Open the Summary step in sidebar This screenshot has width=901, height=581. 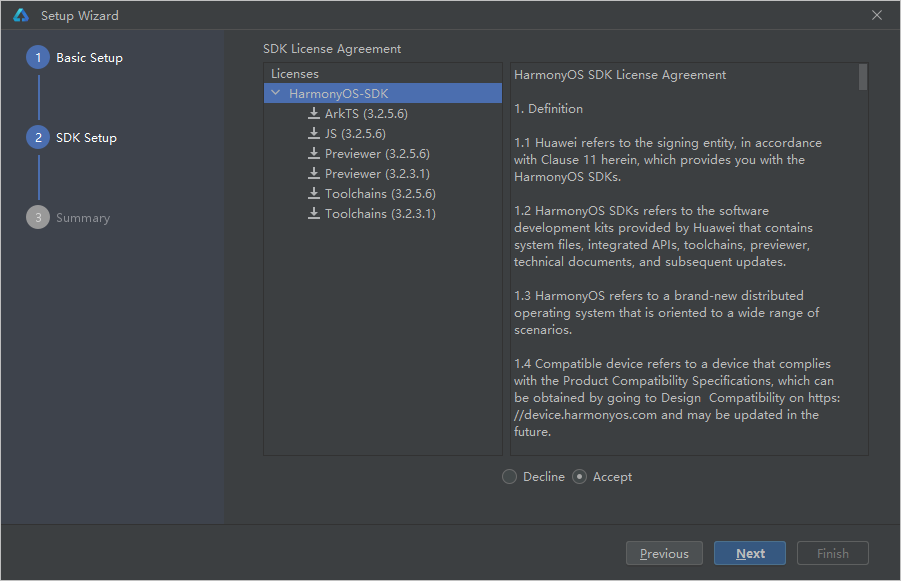pos(83,218)
